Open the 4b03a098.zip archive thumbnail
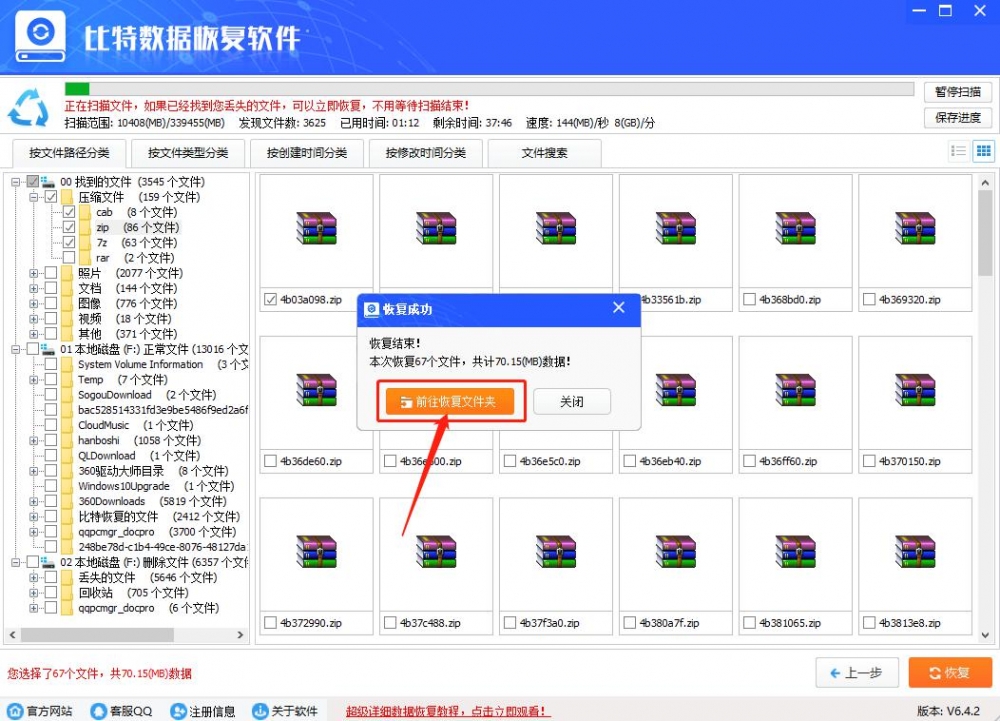This screenshot has width=1000, height=721. tap(316, 228)
